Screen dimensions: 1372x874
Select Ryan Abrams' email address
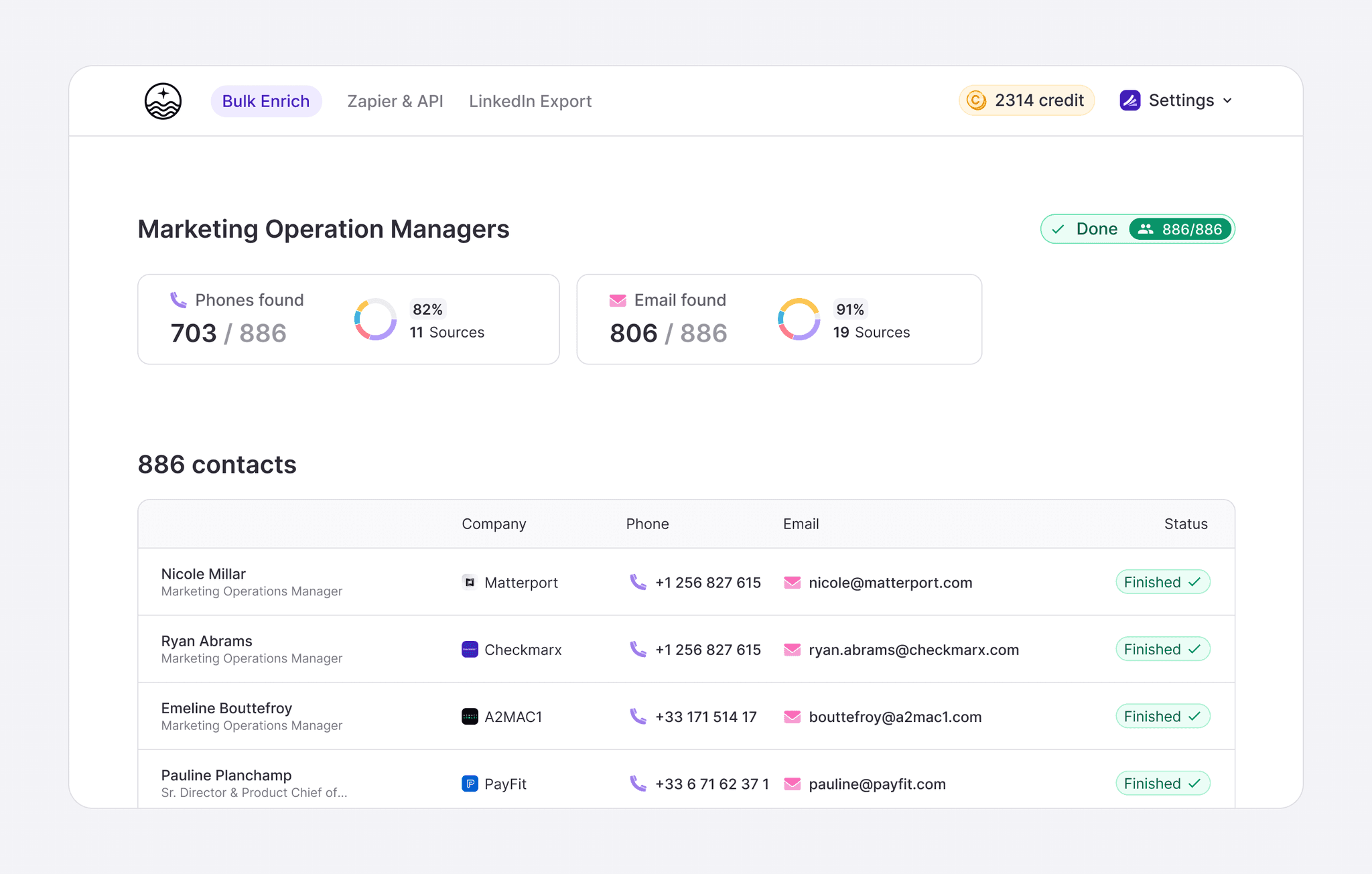pos(913,649)
